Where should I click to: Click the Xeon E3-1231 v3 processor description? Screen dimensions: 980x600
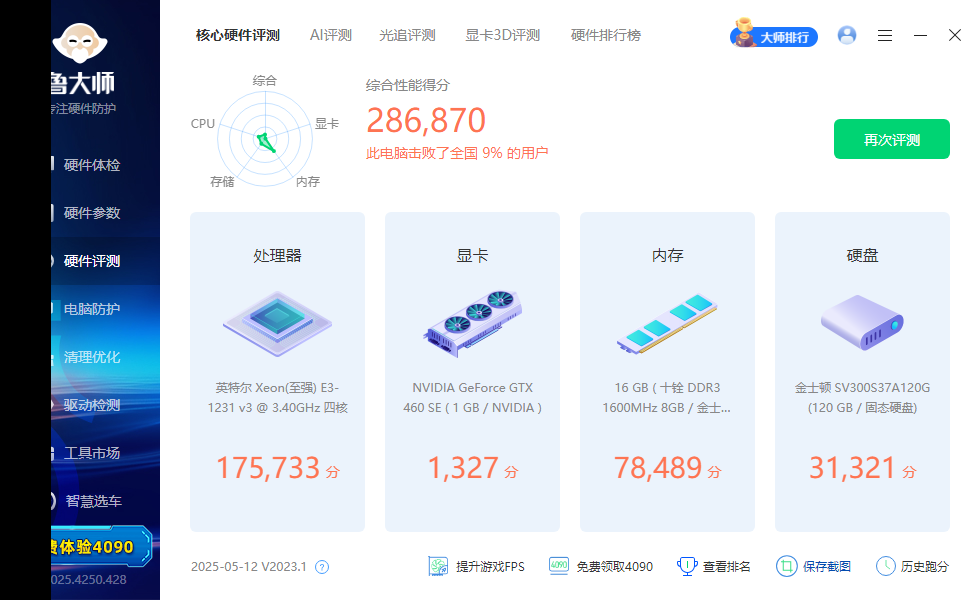[x=278, y=398]
